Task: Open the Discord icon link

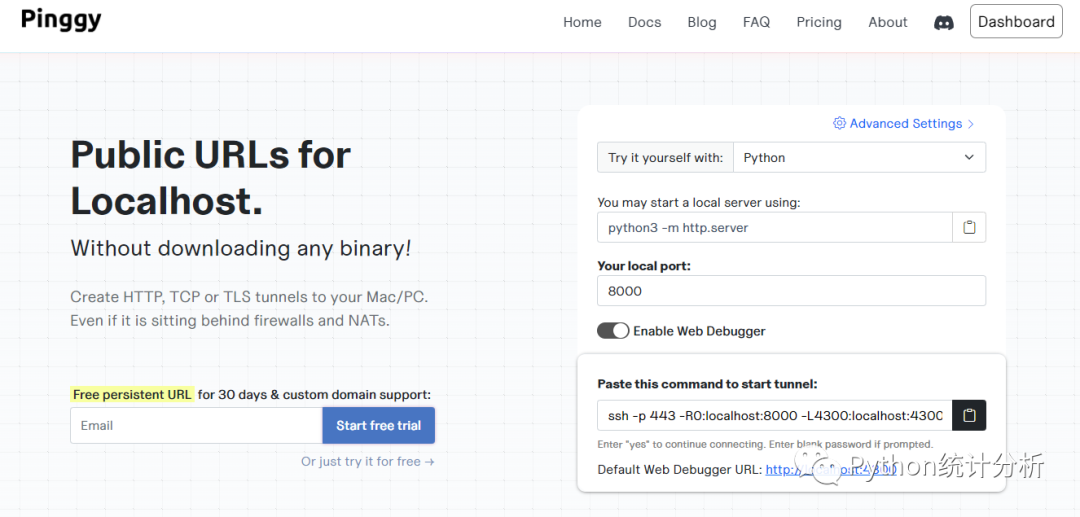Action: [944, 22]
